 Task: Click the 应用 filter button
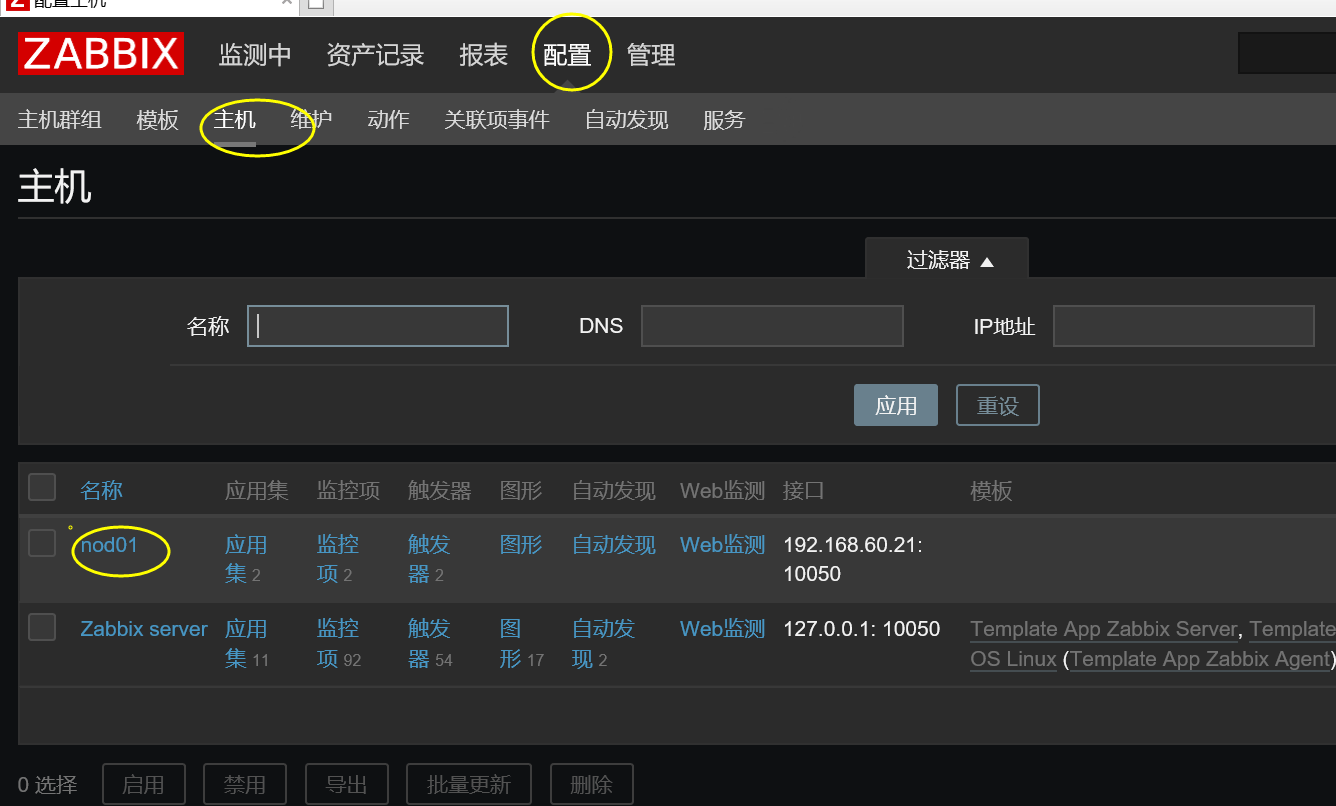[896, 405]
